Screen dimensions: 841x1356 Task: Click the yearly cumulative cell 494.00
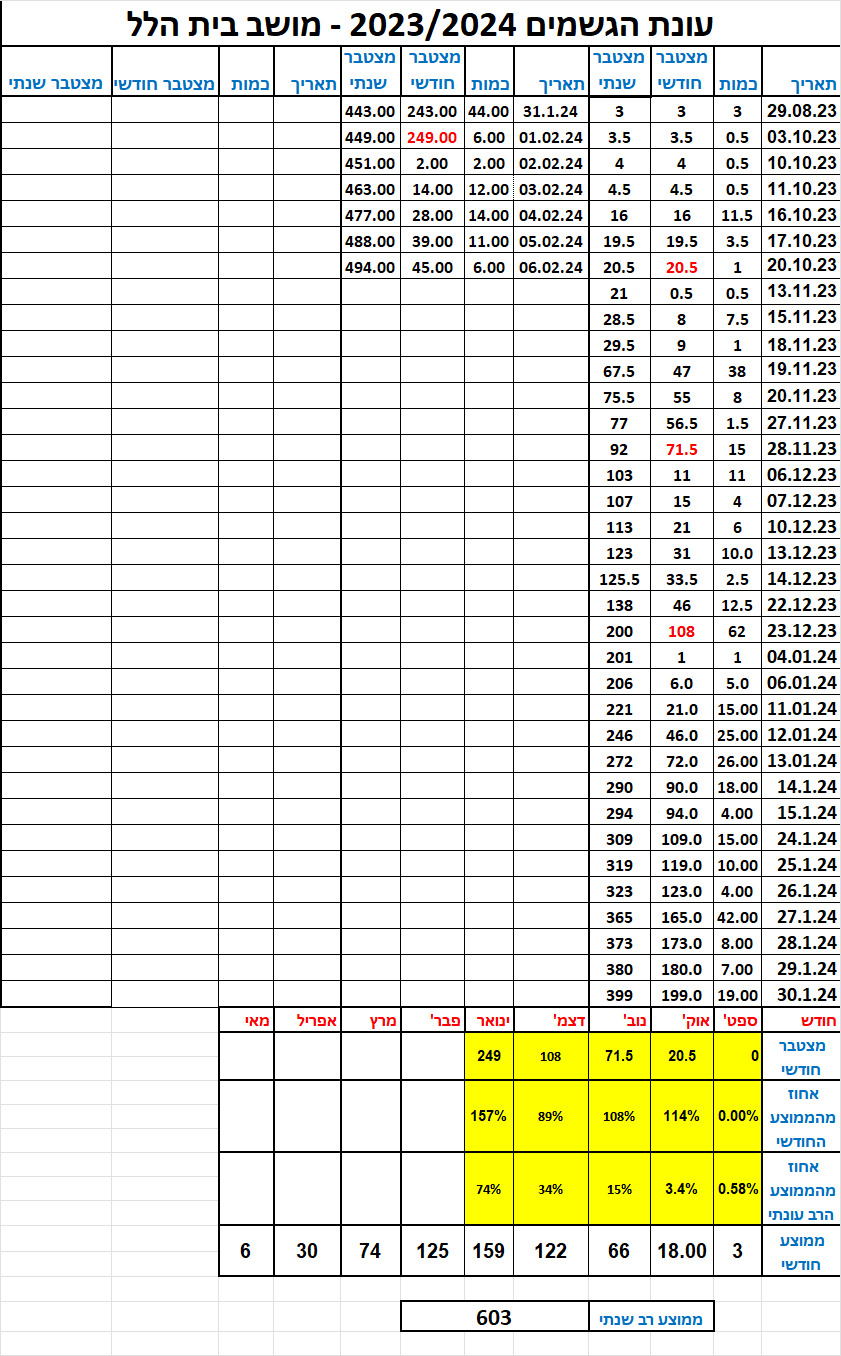pos(370,267)
